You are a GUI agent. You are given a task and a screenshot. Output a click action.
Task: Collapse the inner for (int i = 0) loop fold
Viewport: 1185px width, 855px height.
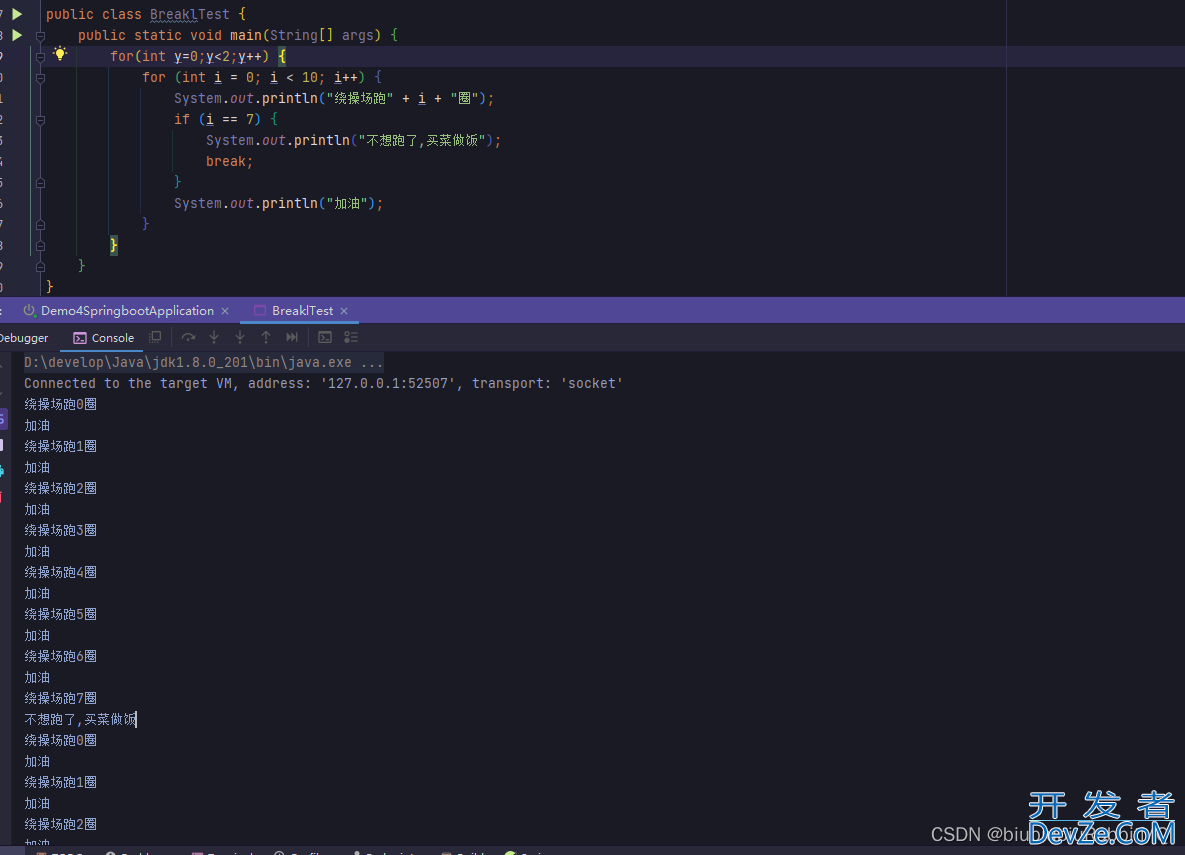pyautogui.click(x=41, y=78)
